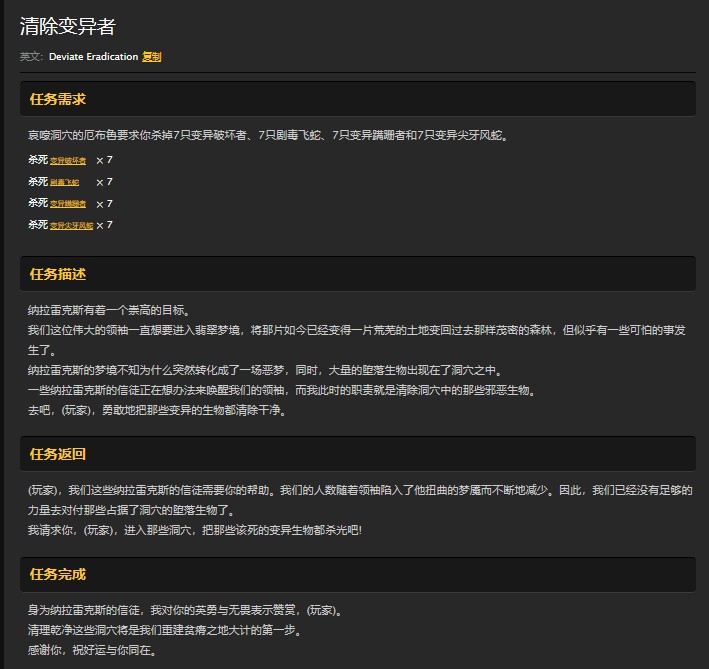Click the English name Deviate Eradication
Screen dimensions: 709x669
[x=93, y=57]
